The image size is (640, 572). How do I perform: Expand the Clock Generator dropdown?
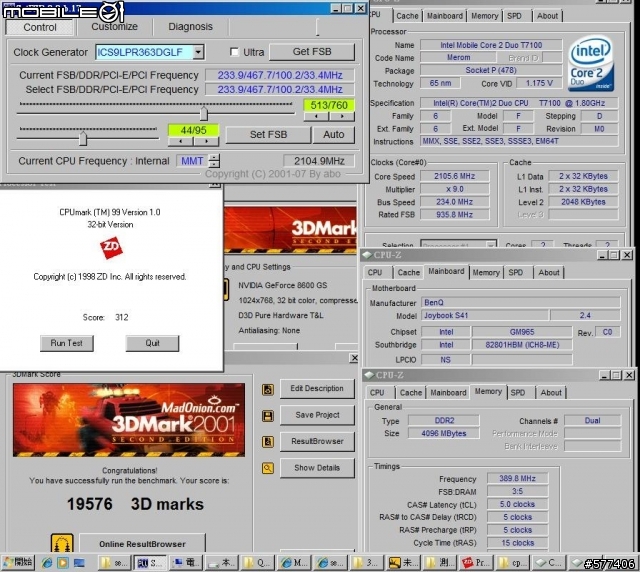tap(198, 52)
